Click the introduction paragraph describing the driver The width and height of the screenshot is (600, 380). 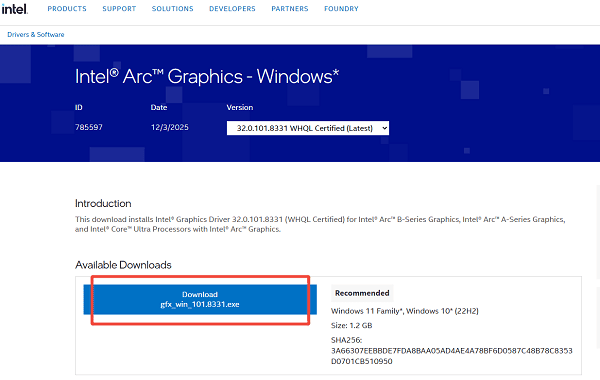(x=320, y=224)
